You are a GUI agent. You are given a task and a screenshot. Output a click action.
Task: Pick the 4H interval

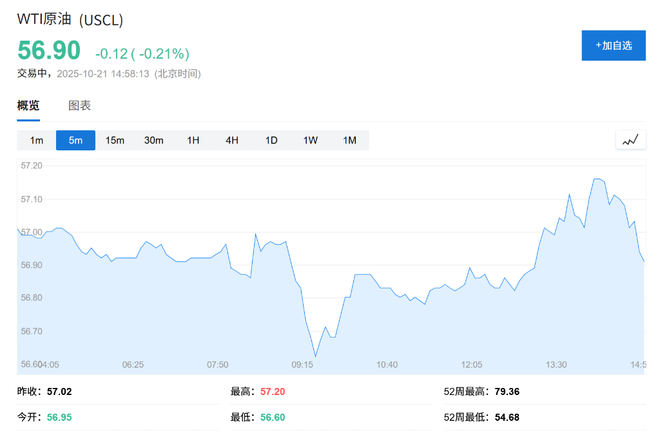(x=232, y=141)
